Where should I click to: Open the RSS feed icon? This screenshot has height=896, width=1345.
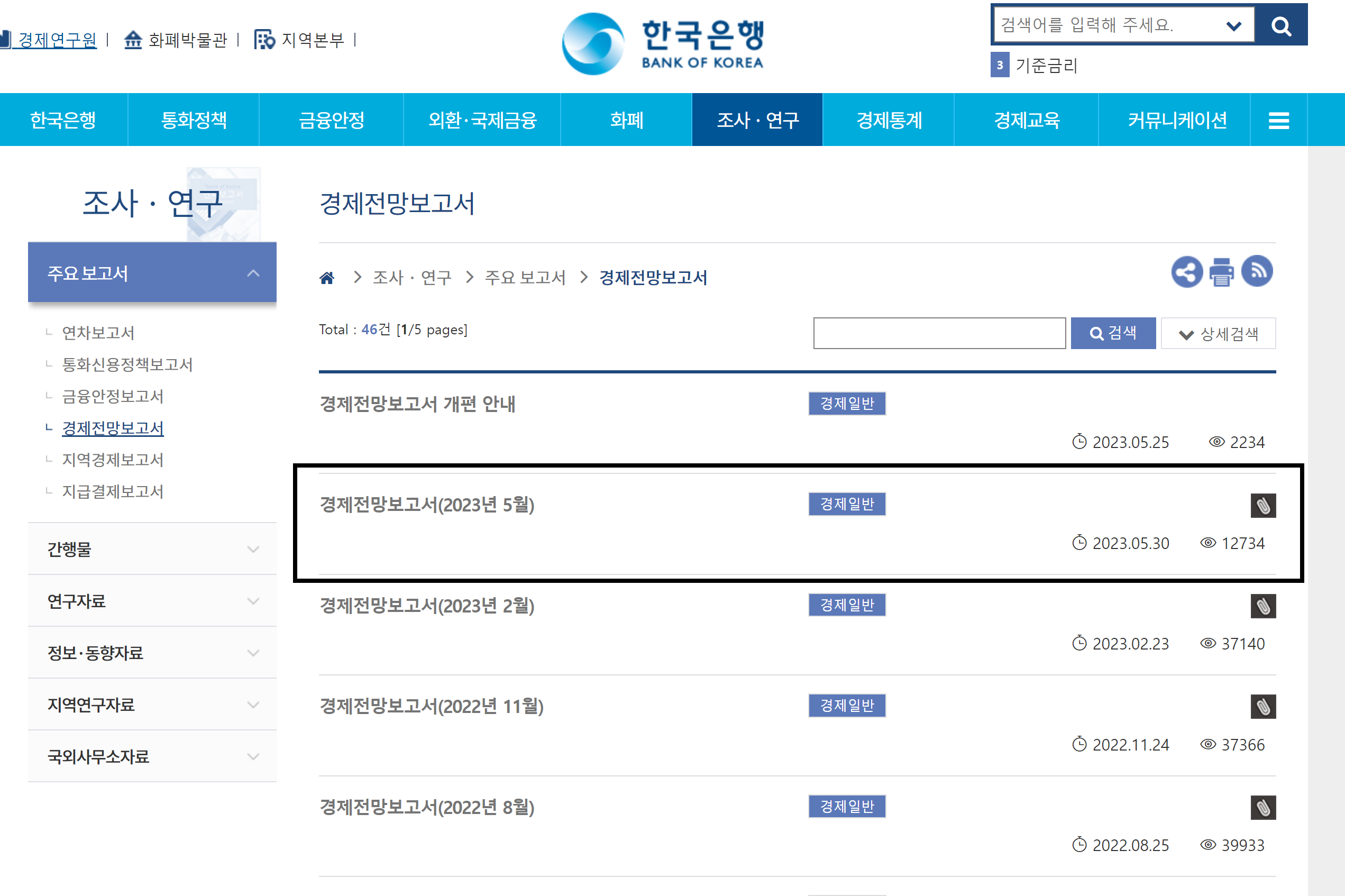tap(1257, 271)
